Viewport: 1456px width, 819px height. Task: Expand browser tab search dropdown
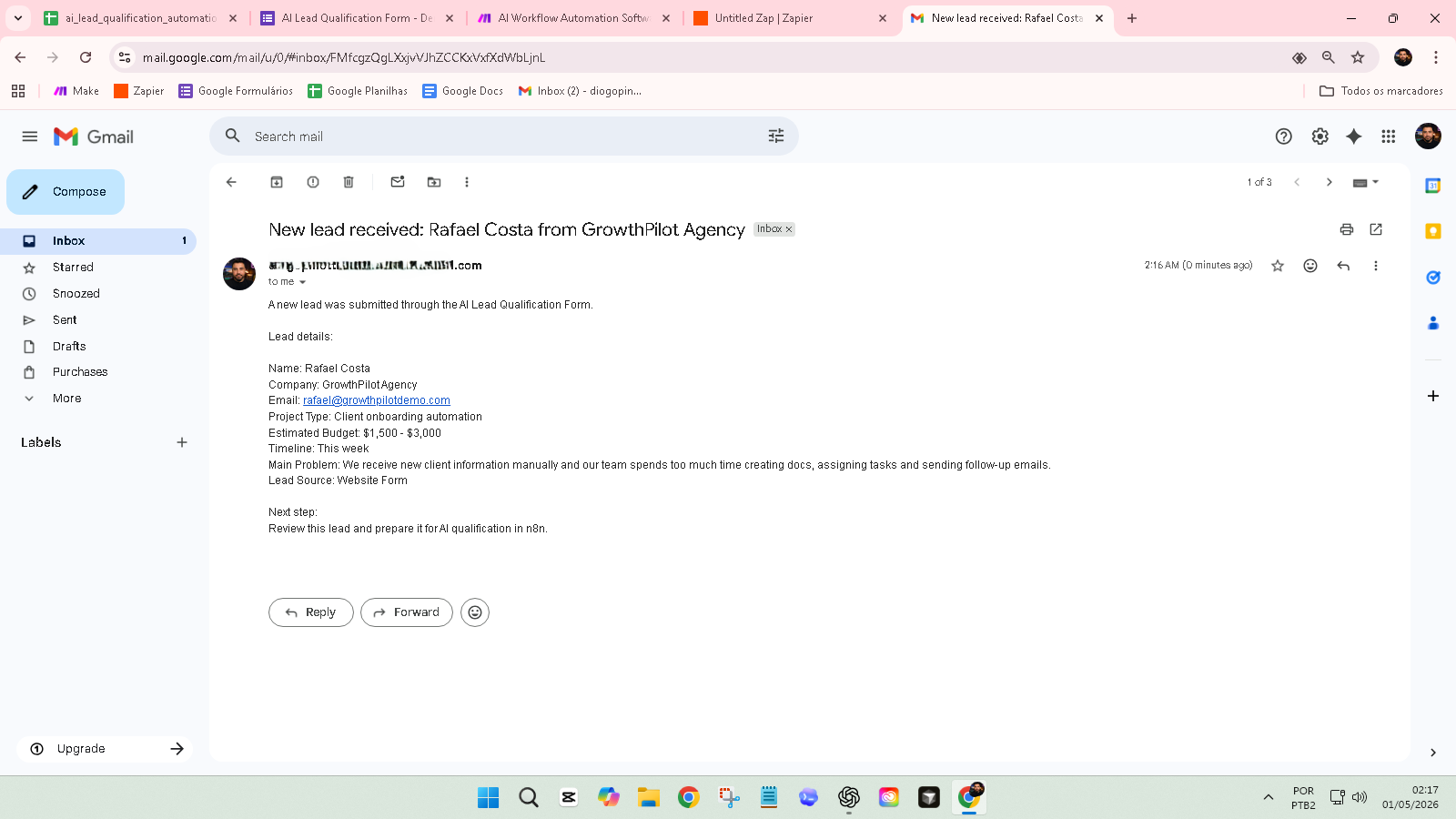[17, 18]
